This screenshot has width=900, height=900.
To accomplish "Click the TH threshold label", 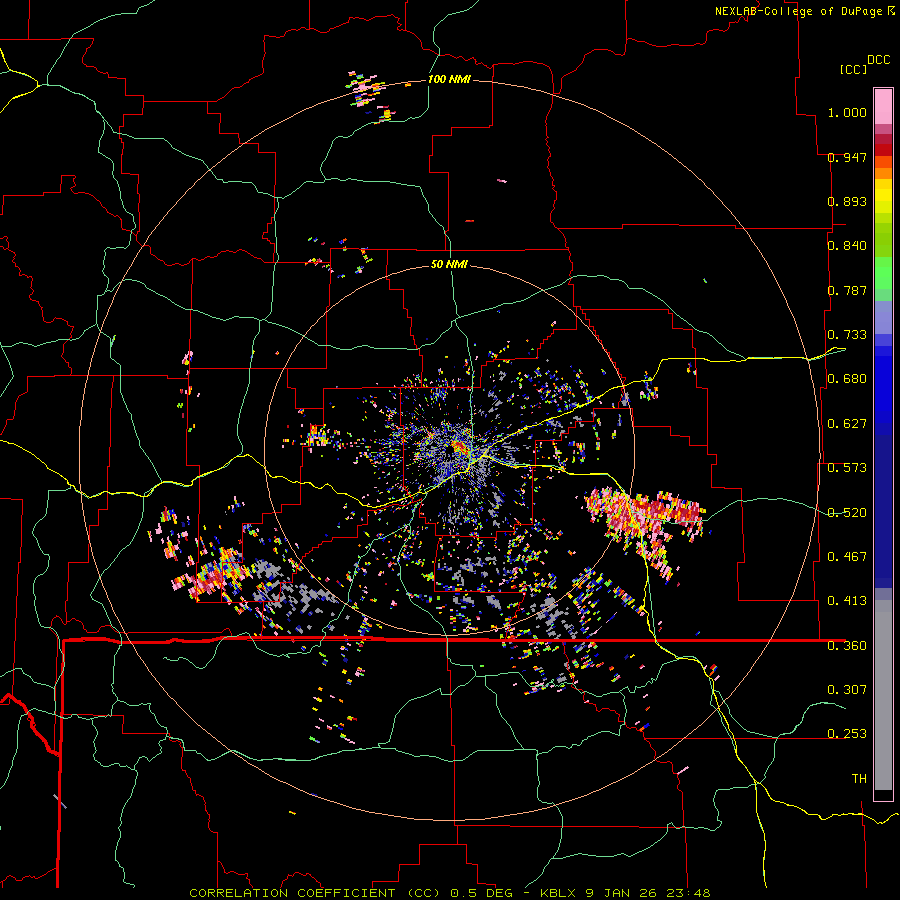I will pyautogui.click(x=859, y=779).
